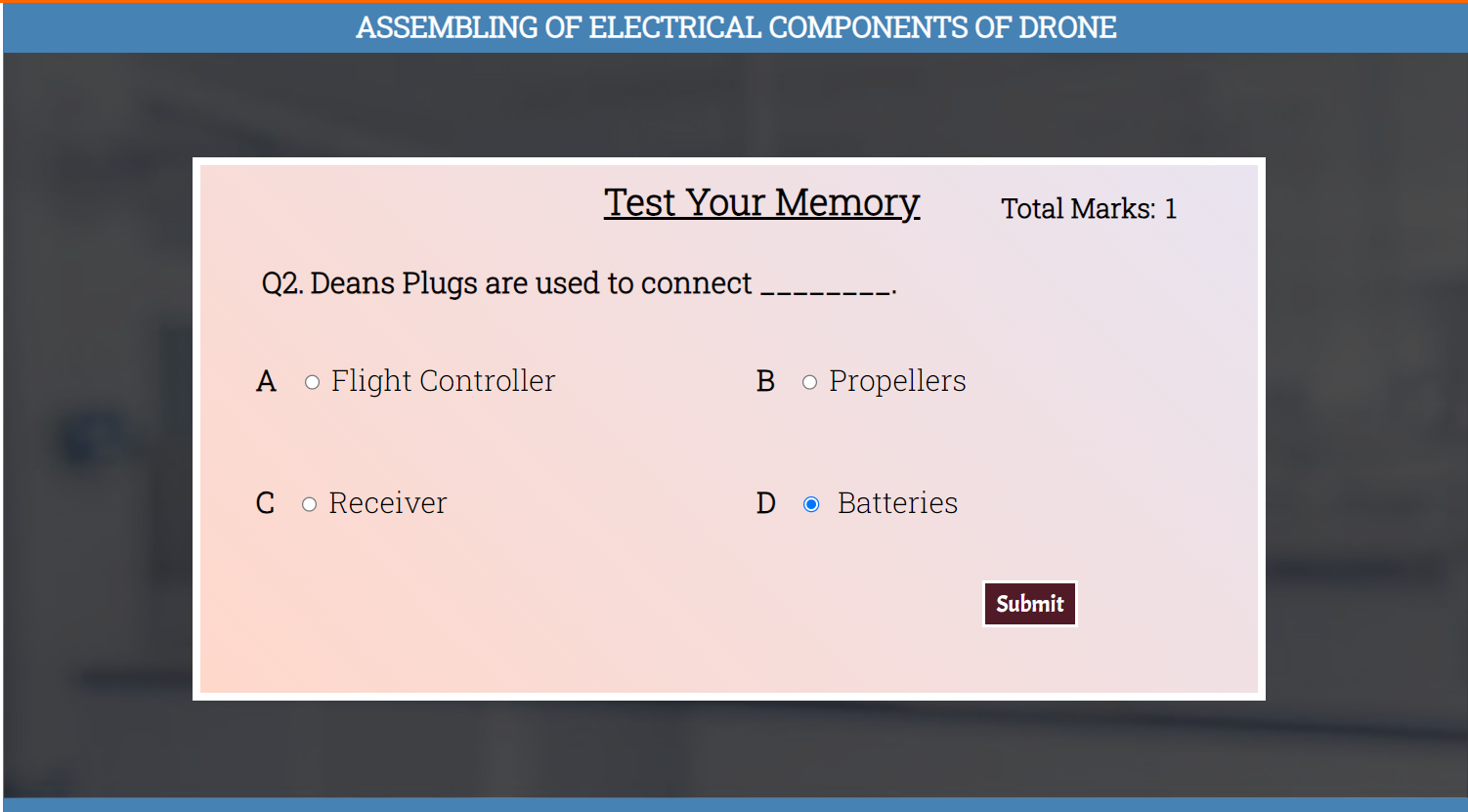
Task: Click the 'Assembling of Electrical Components of Drone' header
Action: pos(735,27)
